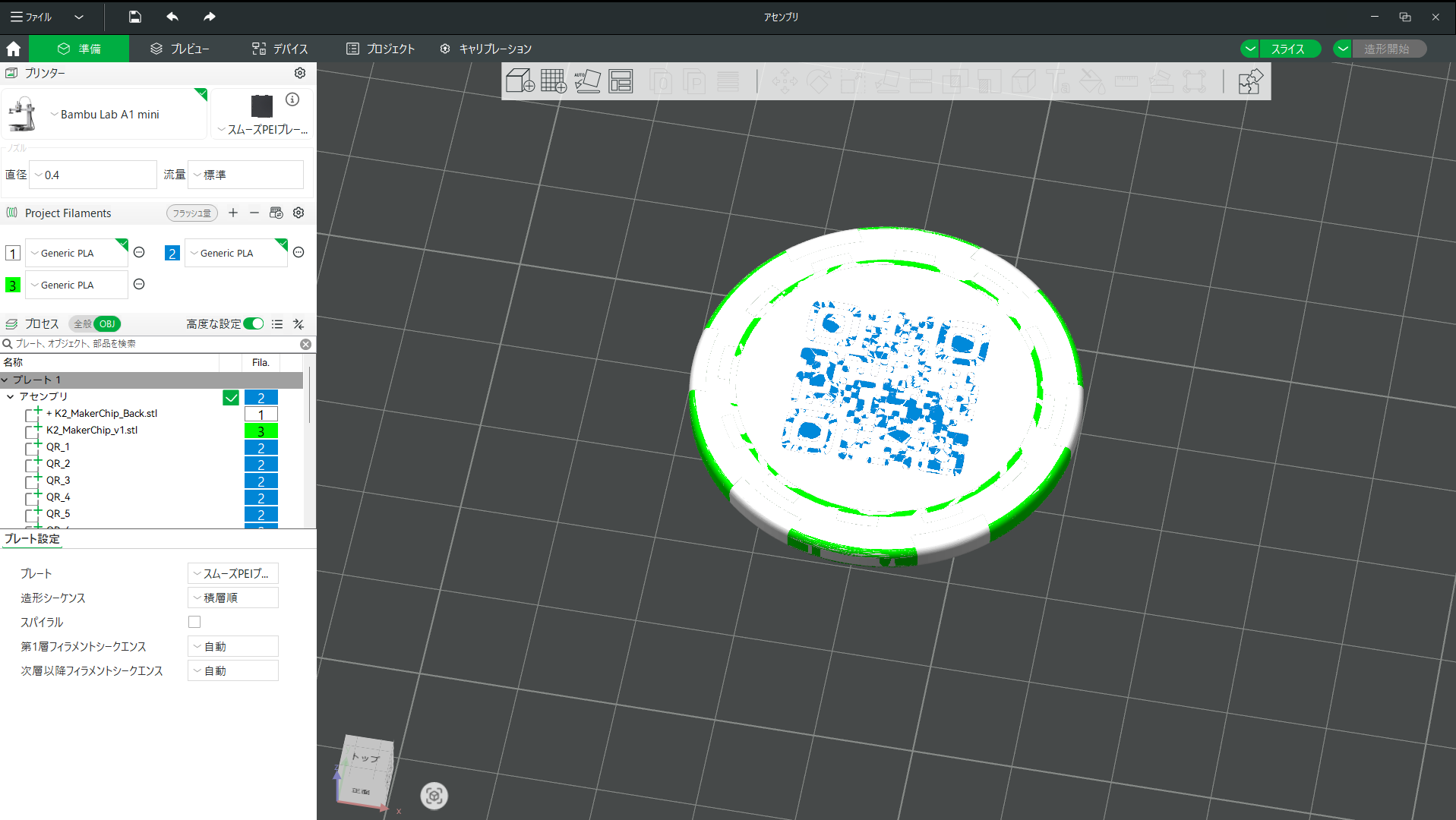Click the Undo arrow icon
The height and width of the screenshot is (820, 1456).
(x=172, y=17)
